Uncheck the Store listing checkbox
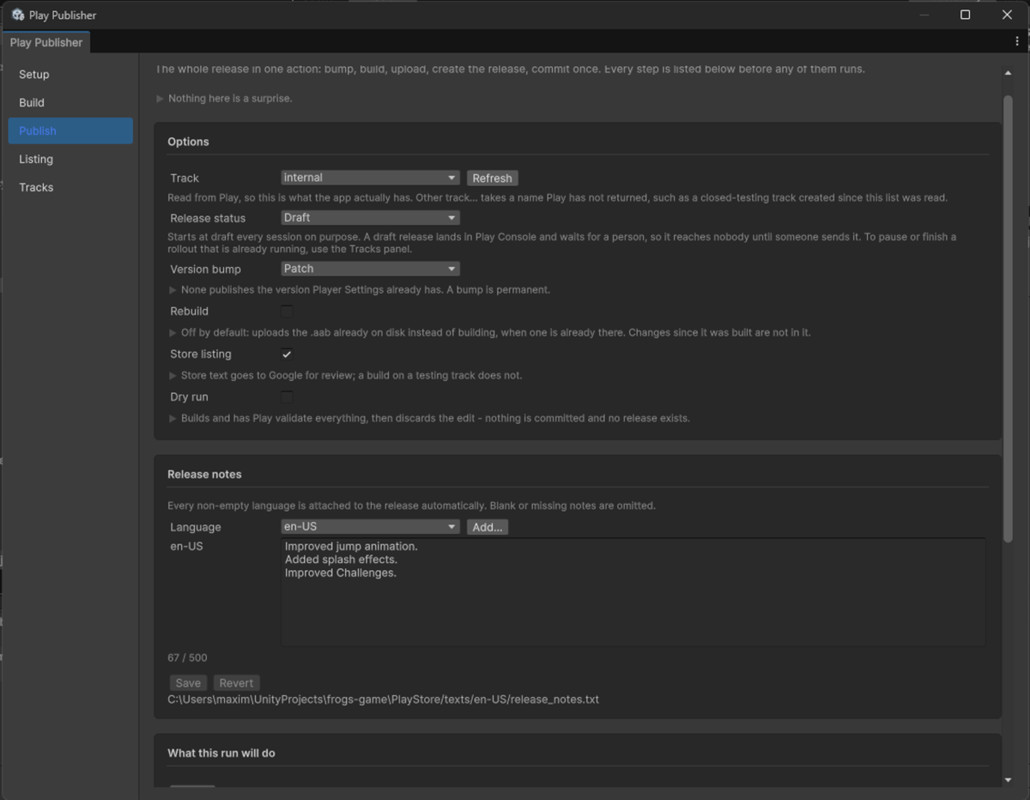 click(287, 354)
